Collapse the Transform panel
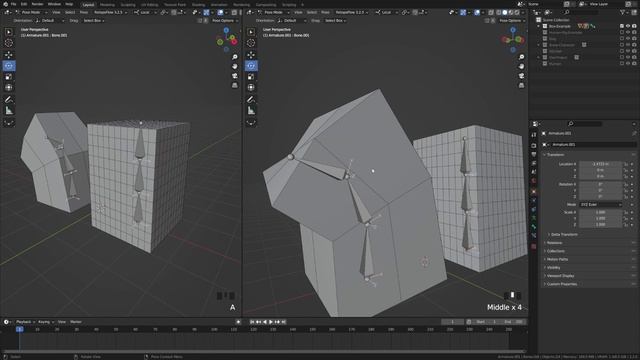Screen dimensions: 640x360 (555, 155)
